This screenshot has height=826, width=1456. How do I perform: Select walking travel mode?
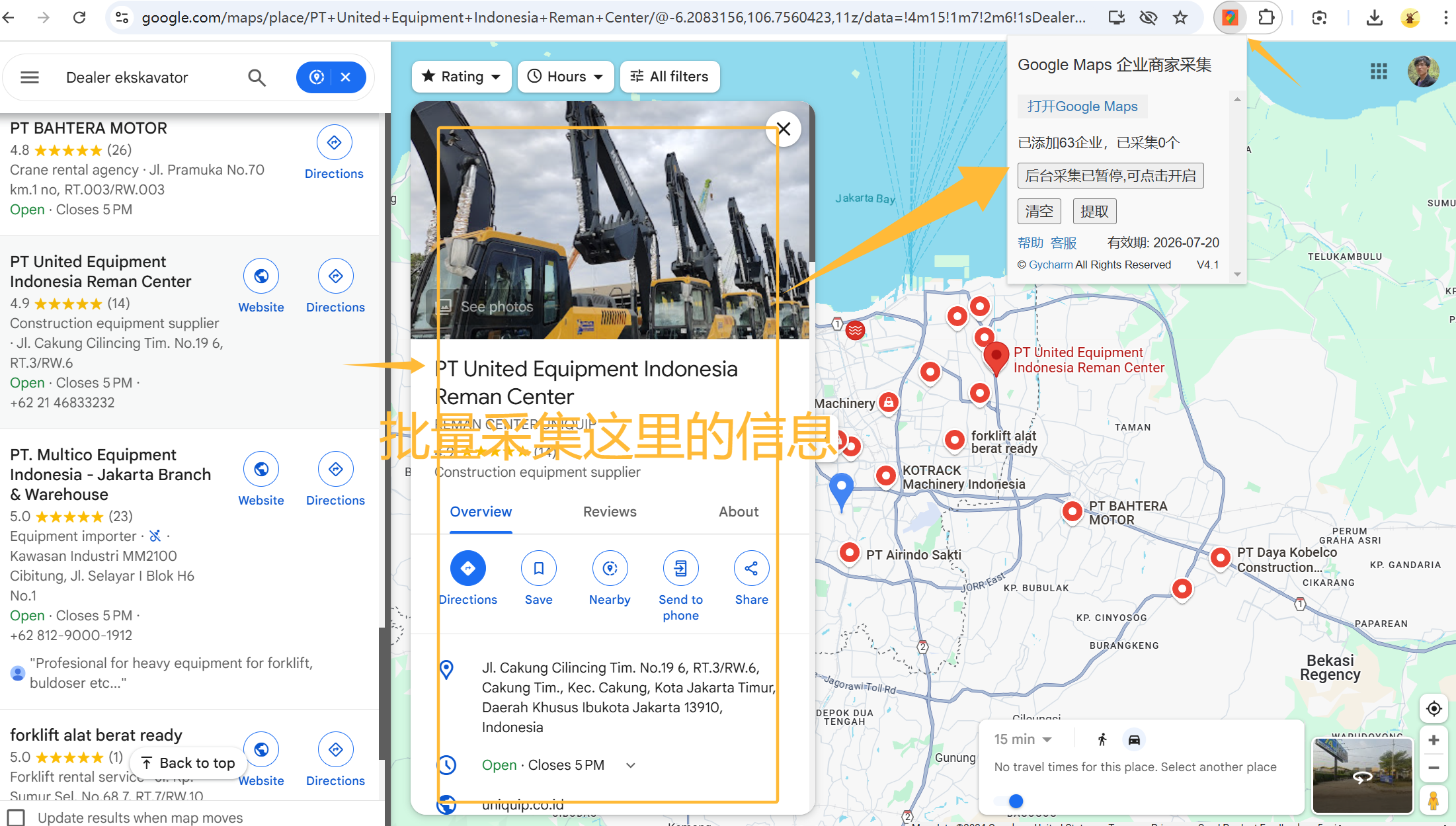(1102, 739)
